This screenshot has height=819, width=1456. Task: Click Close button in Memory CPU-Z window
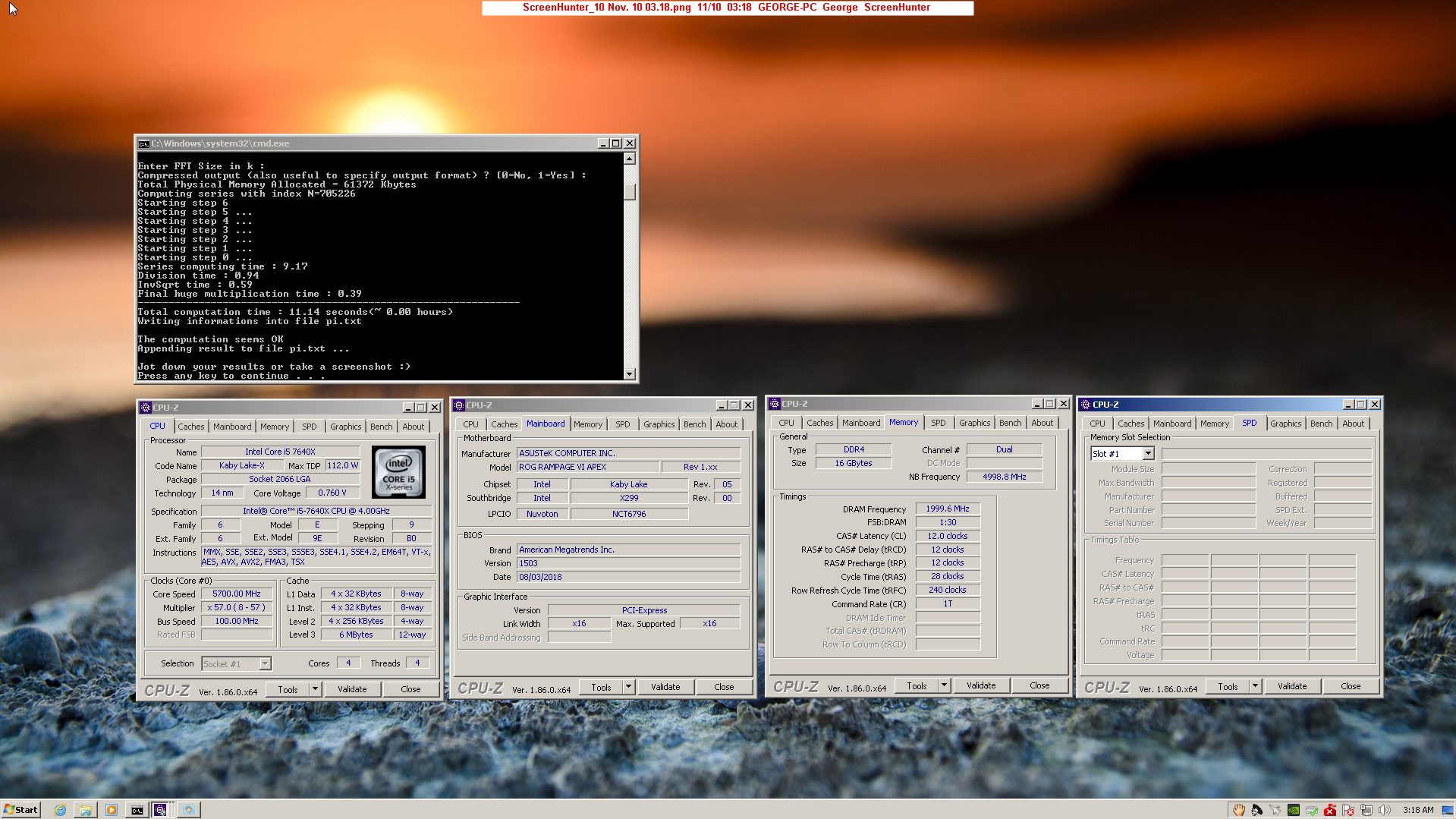(x=1039, y=685)
